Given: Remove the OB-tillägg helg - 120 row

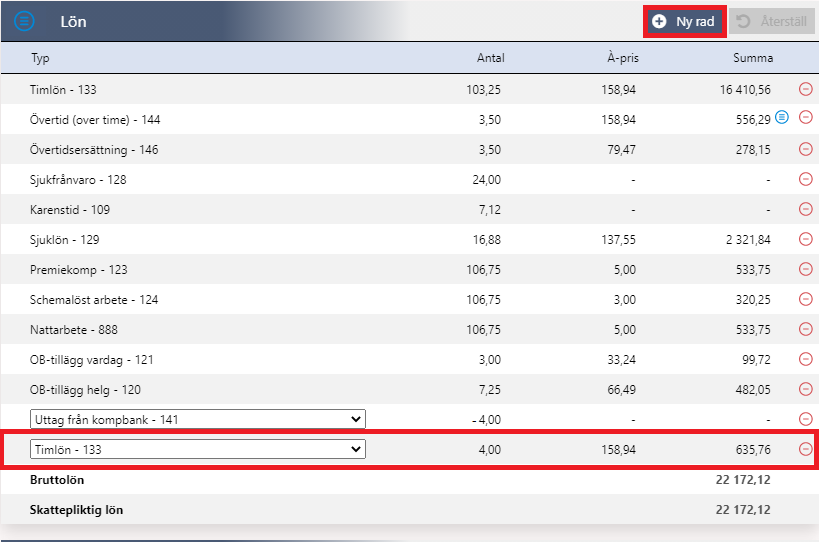Looking at the screenshot, I should click(x=806, y=390).
